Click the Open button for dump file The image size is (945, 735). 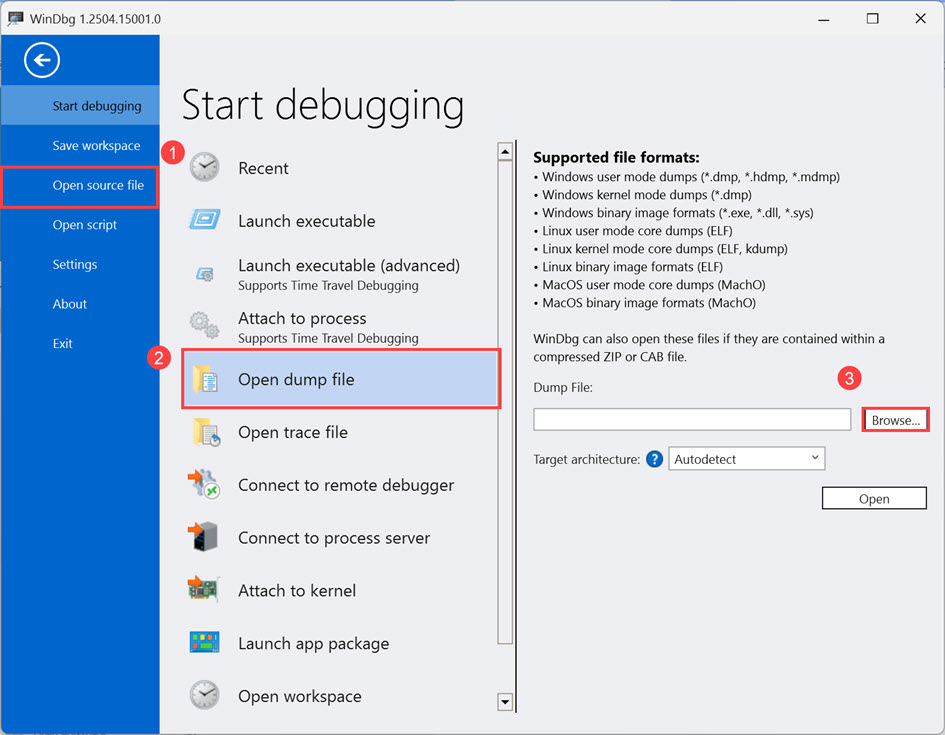pyautogui.click(x=874, y=499)
